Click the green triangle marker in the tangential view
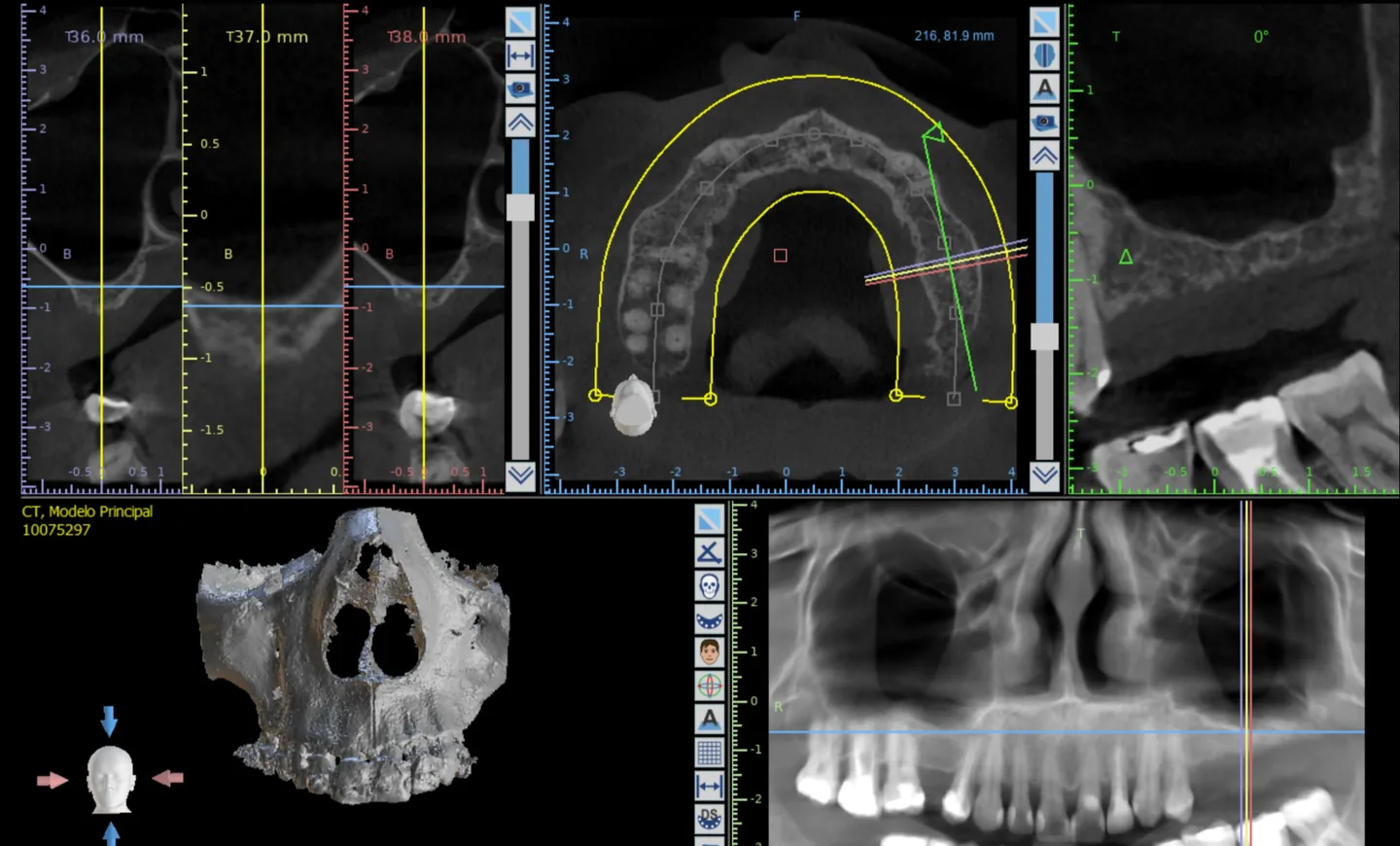Screen dimensions: 1400x846 [1126, 257]
